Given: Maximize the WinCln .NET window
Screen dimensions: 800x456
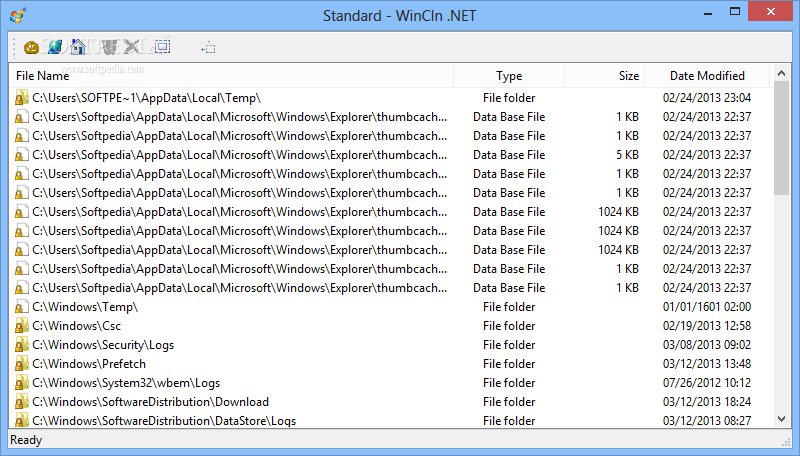Looking at the screenshot, I should tap(735, 12).
